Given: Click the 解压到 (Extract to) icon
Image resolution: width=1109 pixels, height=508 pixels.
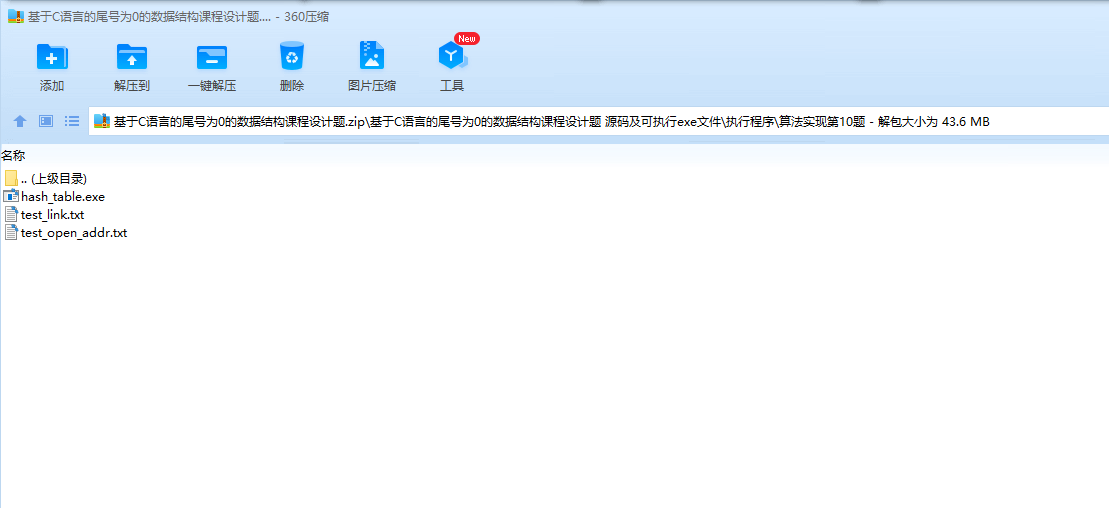Looking at the screenshot, I should pos(132,57).
